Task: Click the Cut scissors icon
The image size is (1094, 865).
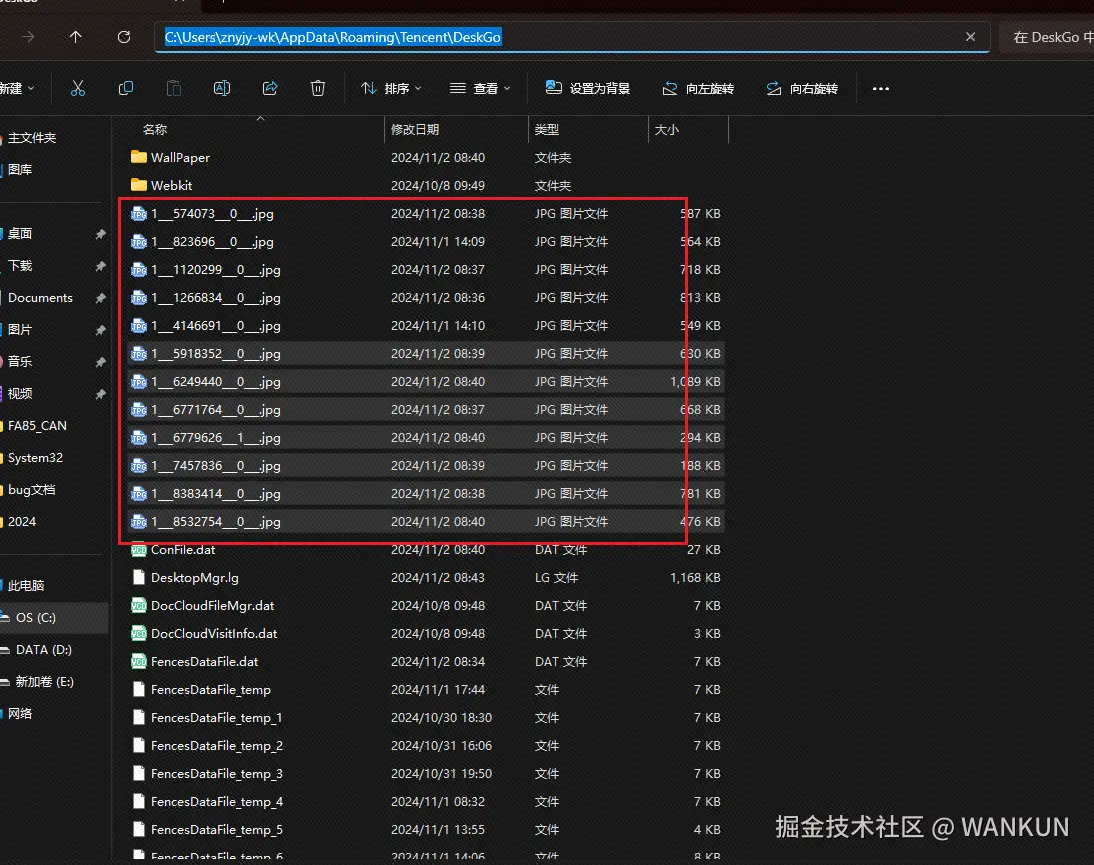Action: pos(77,89)
